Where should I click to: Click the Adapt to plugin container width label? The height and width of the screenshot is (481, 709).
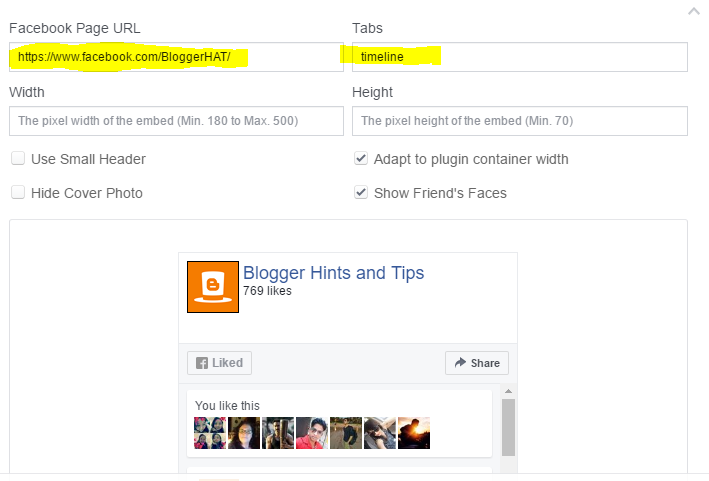(x=471, y=159)
